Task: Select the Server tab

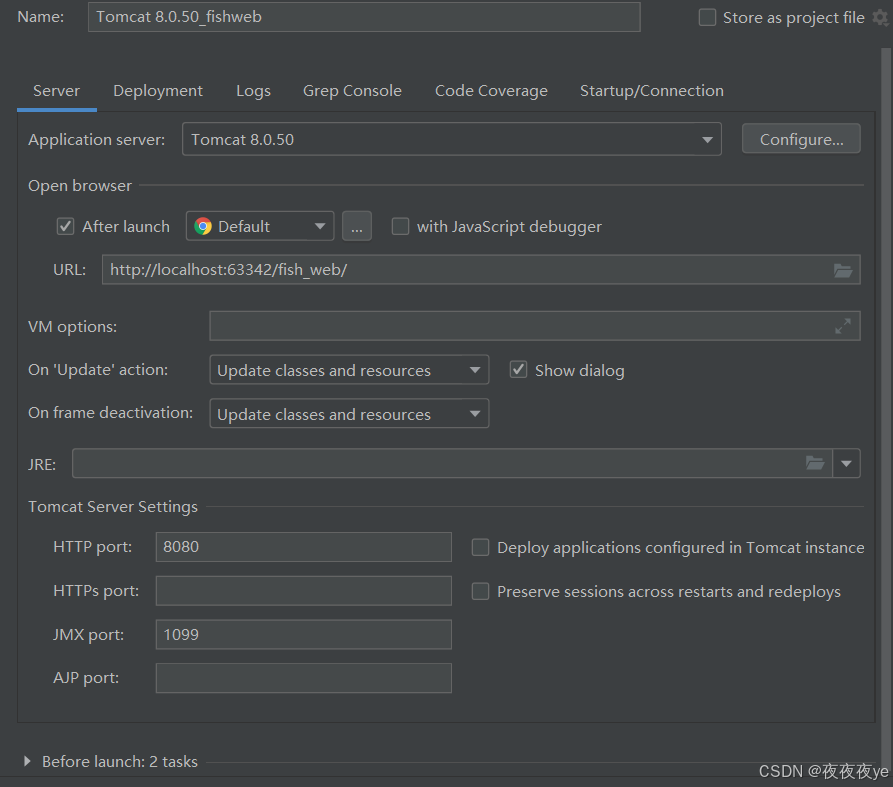Action: tap(56, 91)
